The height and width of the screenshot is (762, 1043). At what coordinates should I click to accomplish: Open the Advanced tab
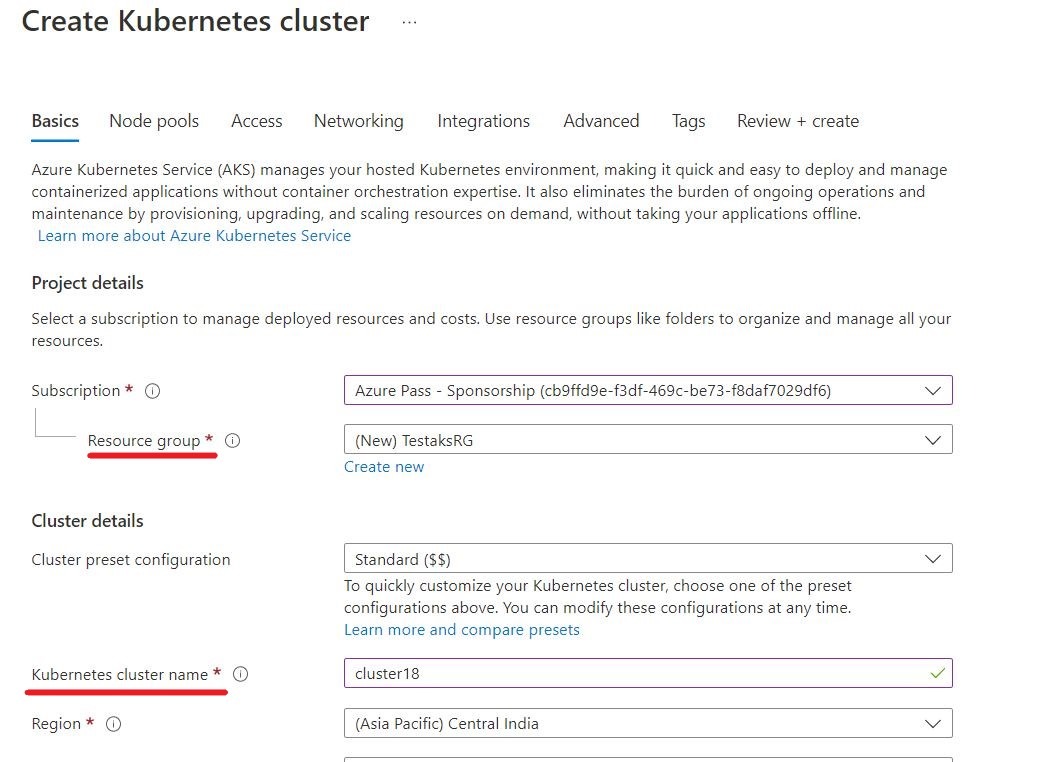click(600, 120)
